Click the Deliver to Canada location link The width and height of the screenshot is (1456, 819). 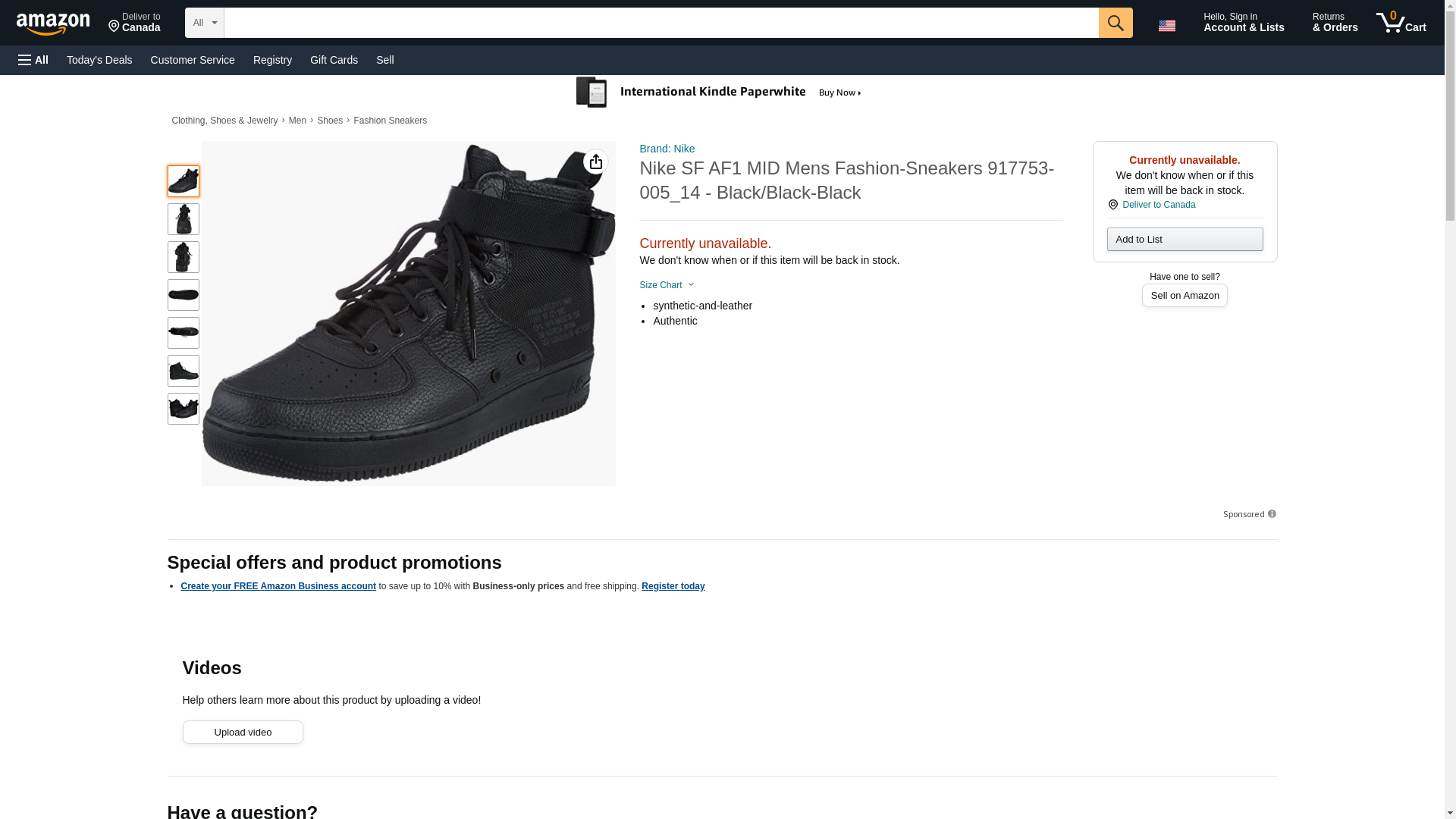click(1158, 205)
